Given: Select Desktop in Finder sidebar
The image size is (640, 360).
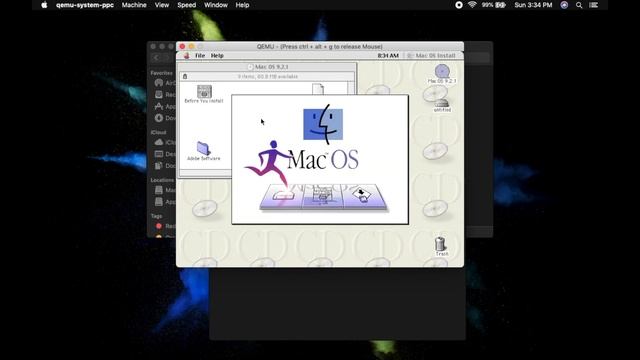Looking at the screenshot, I should (164, 154).
